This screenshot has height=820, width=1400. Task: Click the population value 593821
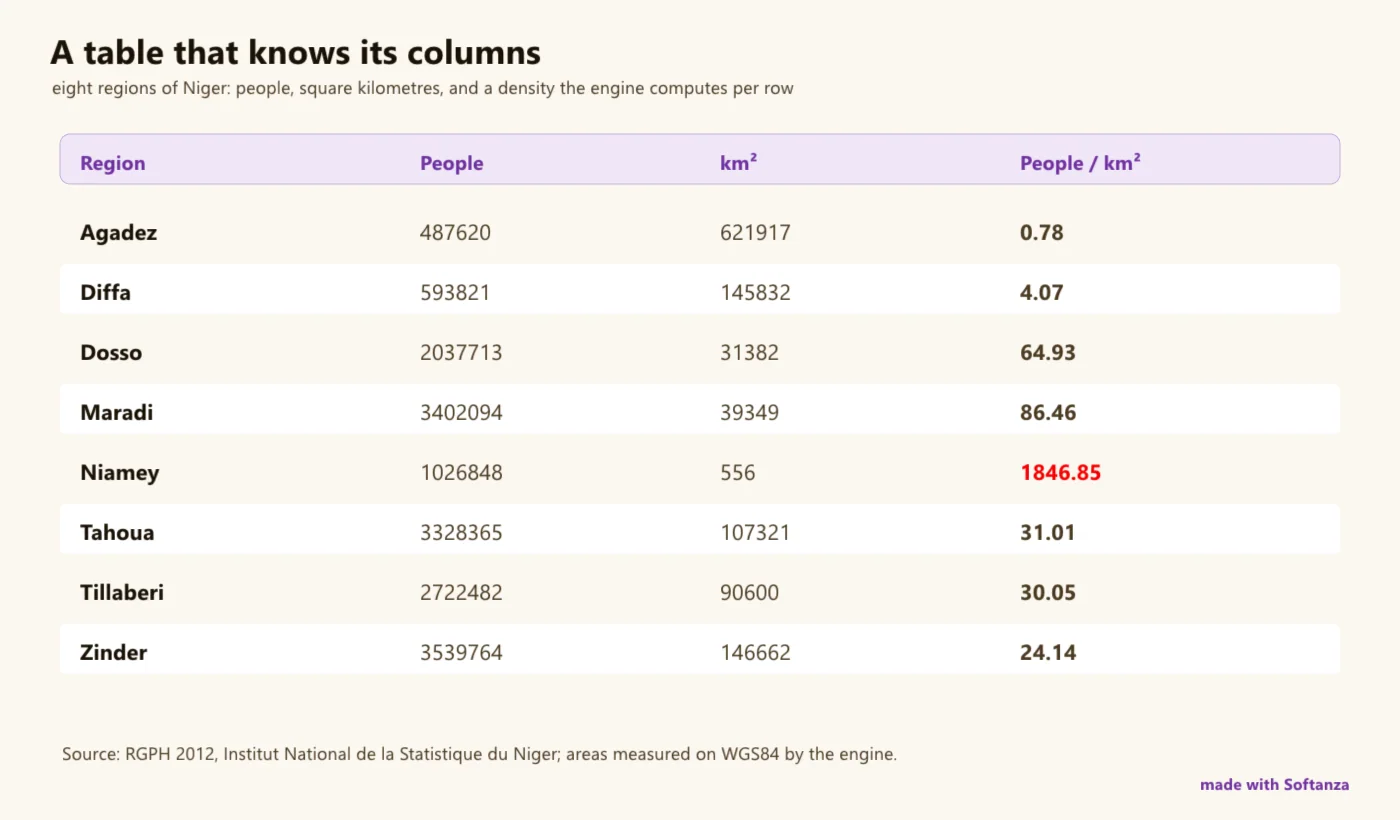(x=456, y=293)
